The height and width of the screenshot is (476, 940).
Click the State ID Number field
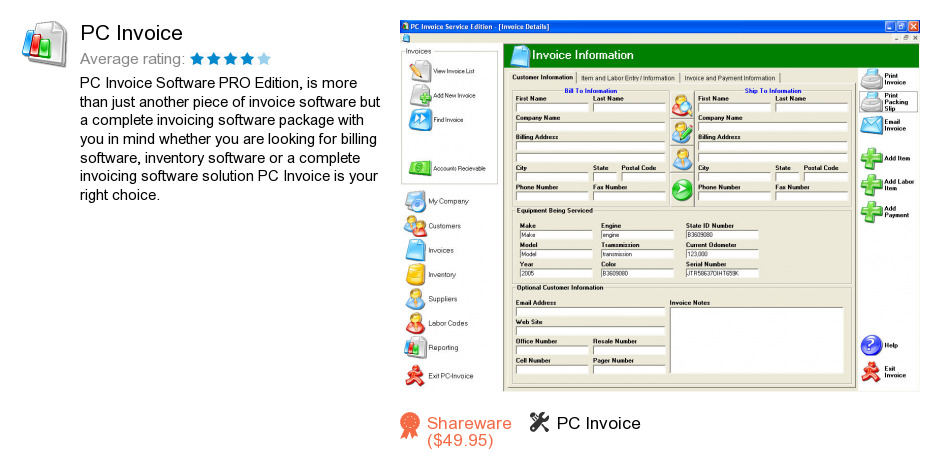pyautogui.click(x=722, y=235)
